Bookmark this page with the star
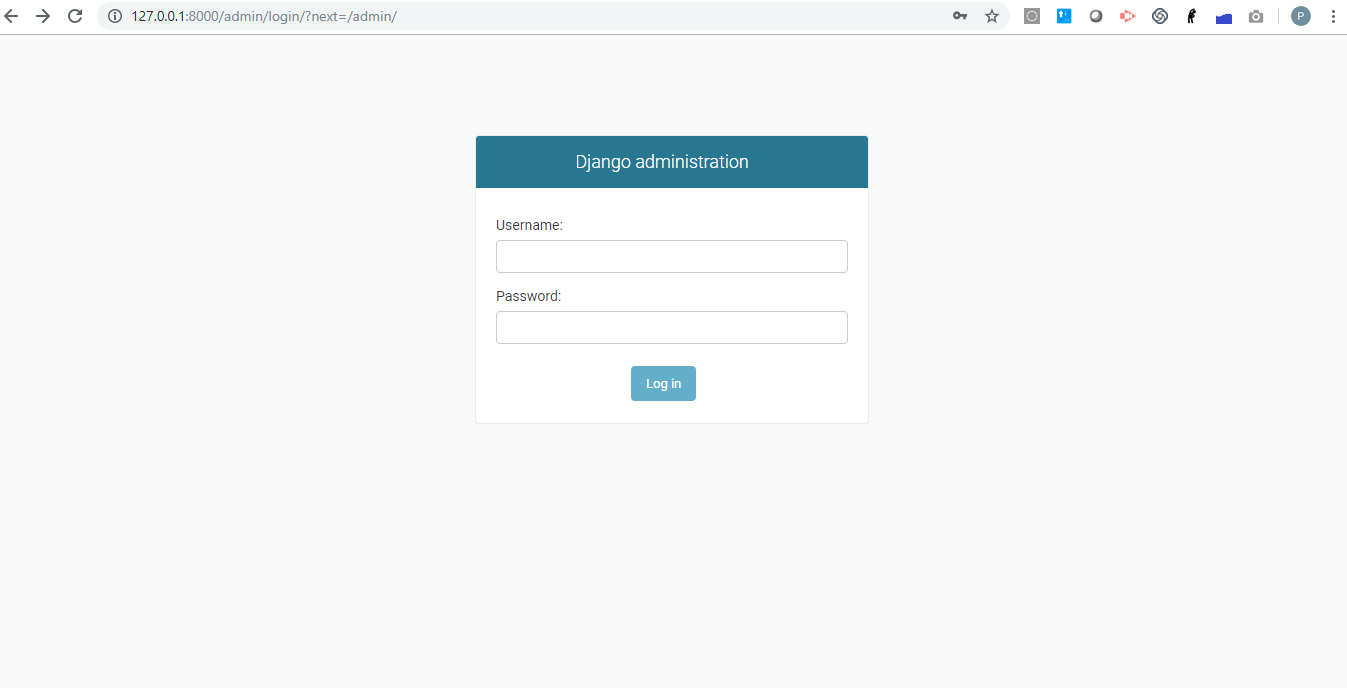Screen dimensions: 1347x688 pyautogui.click(x=992, y=16)
